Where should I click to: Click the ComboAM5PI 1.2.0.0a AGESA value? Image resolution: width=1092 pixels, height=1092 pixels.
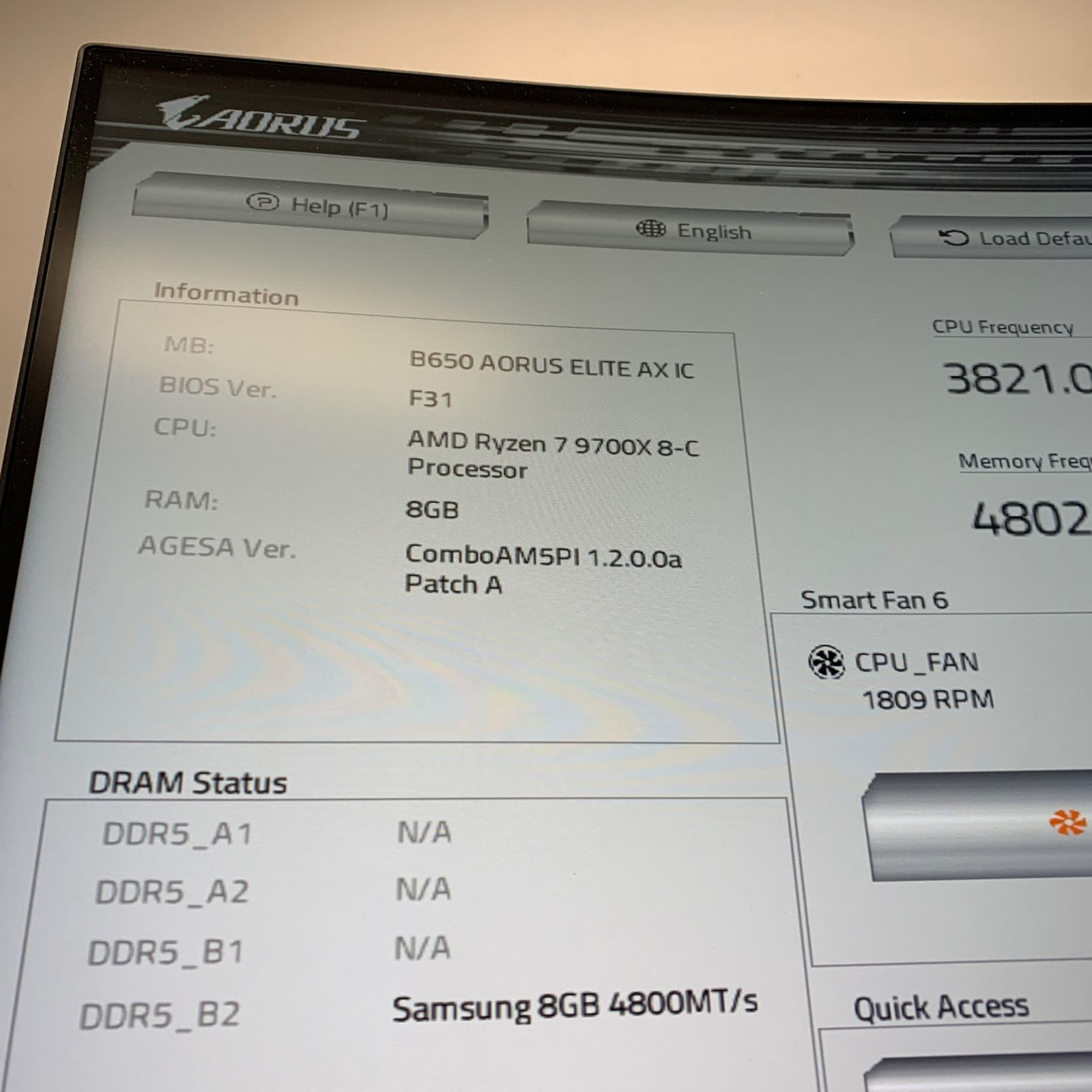click(x=543, y=570)
